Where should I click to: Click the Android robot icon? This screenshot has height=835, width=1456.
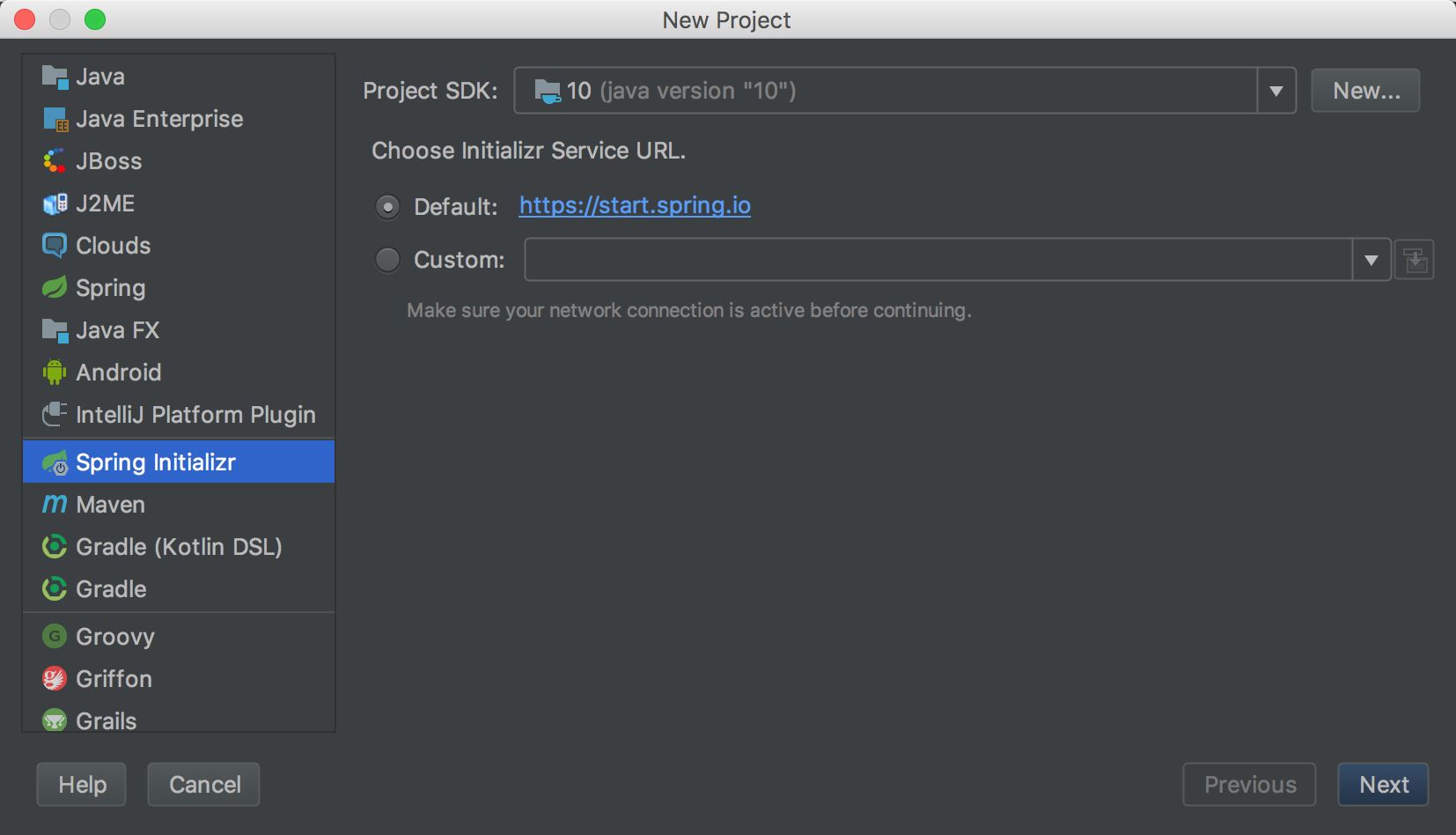click(55, 373)
